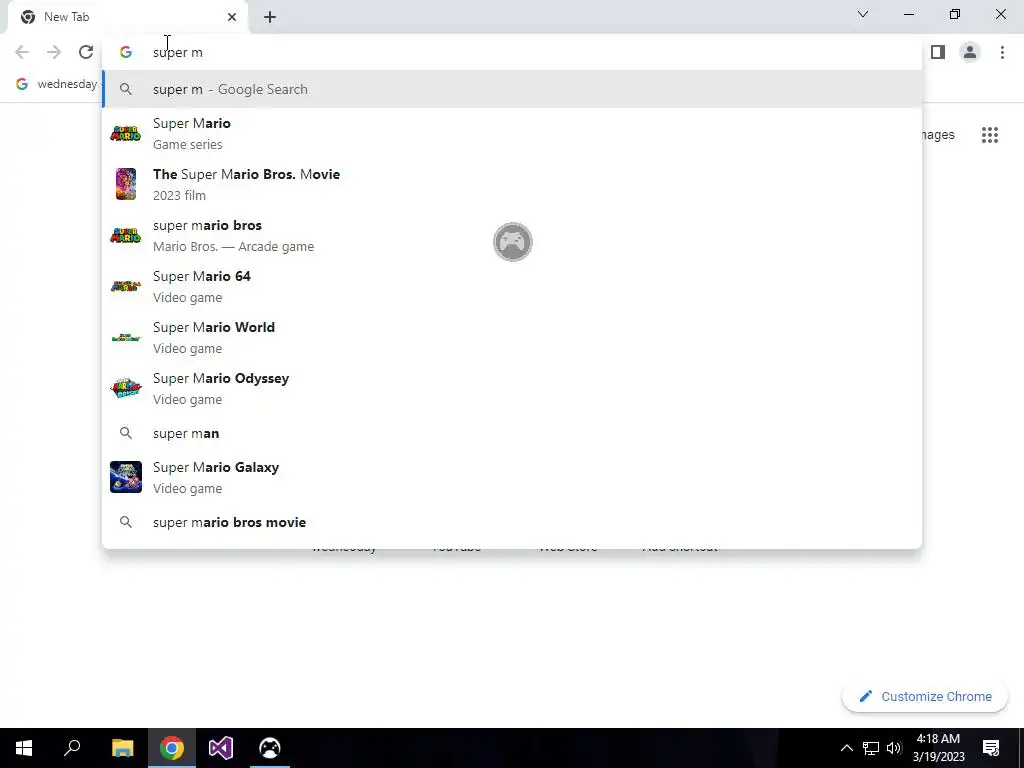Viewport: 1024px width, 768px height.
Task: Click the search icon beside 'super m - Google Search'
Action: [126, 89]
